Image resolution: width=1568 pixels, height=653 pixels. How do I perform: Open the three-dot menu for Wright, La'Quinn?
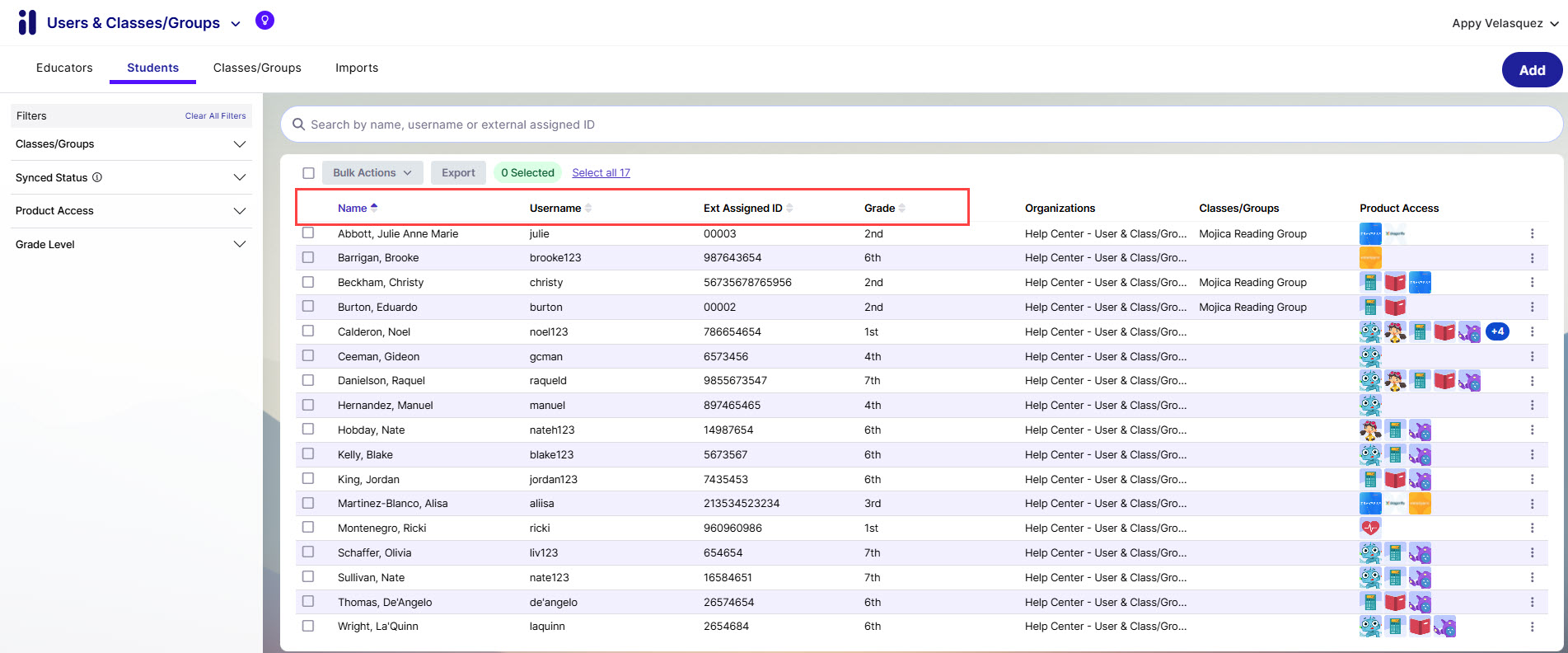1532,627
